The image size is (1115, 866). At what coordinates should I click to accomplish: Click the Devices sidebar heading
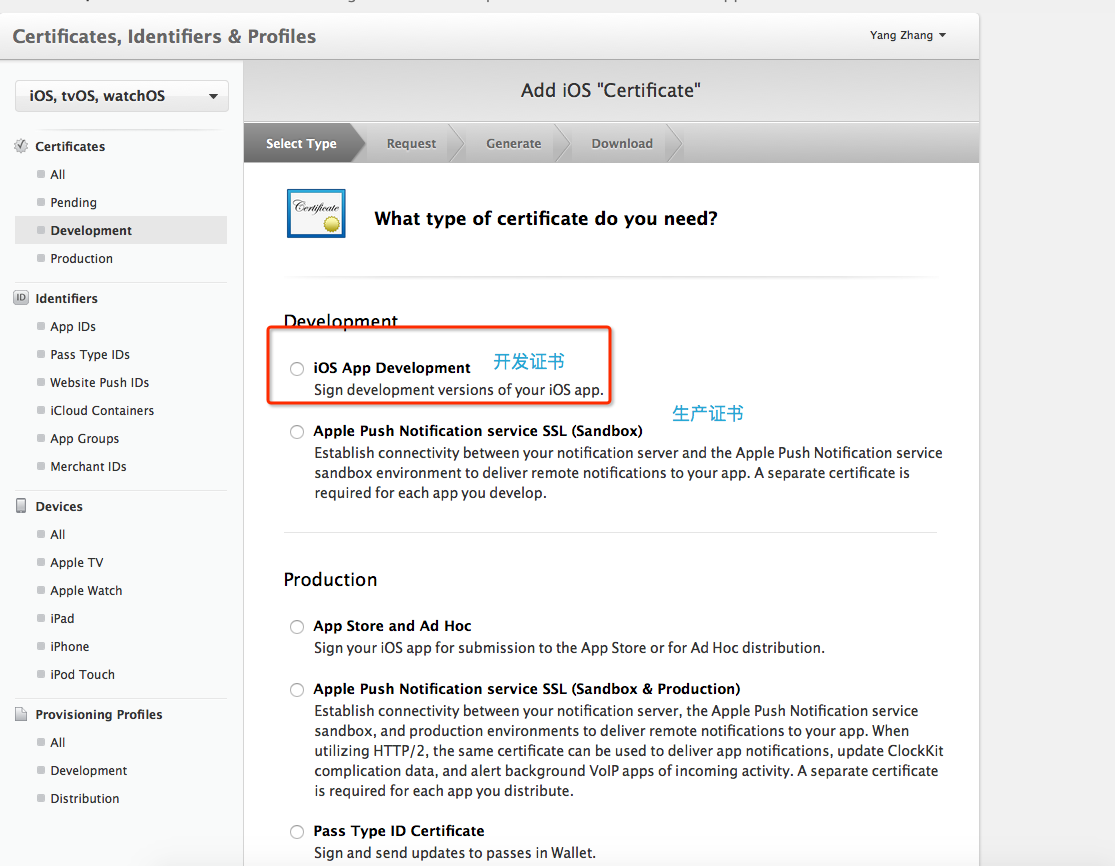(59, 506)
